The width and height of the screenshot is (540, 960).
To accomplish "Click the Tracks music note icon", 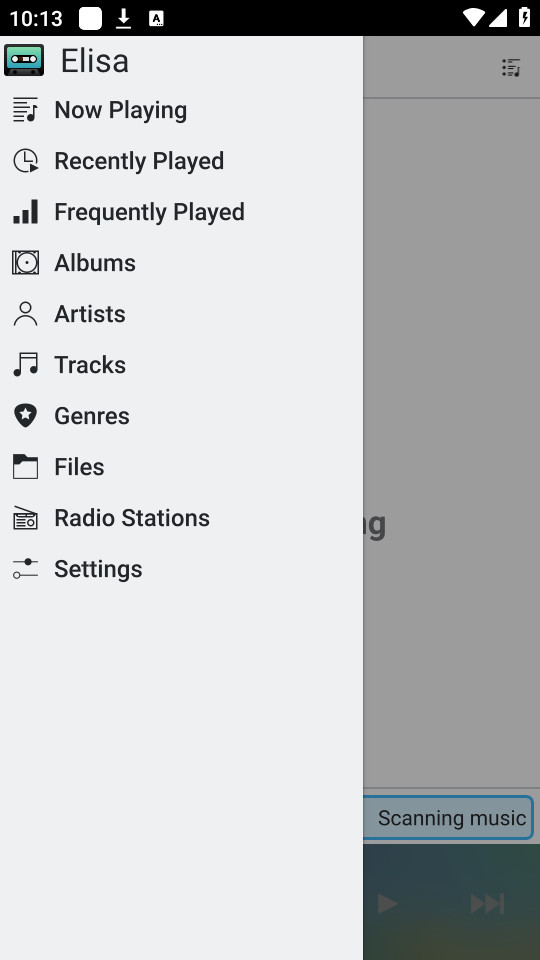I will (25, 365).
